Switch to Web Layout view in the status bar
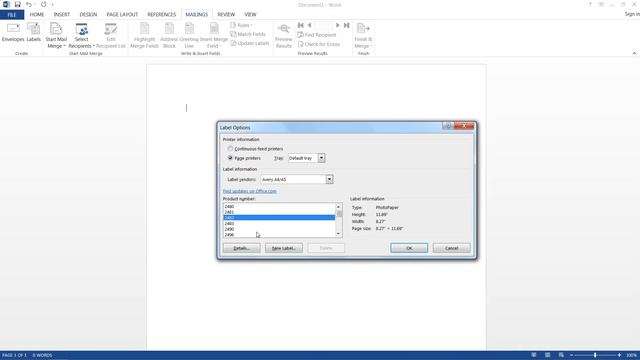Screen dimensions: 640x360 coord(561,356)
